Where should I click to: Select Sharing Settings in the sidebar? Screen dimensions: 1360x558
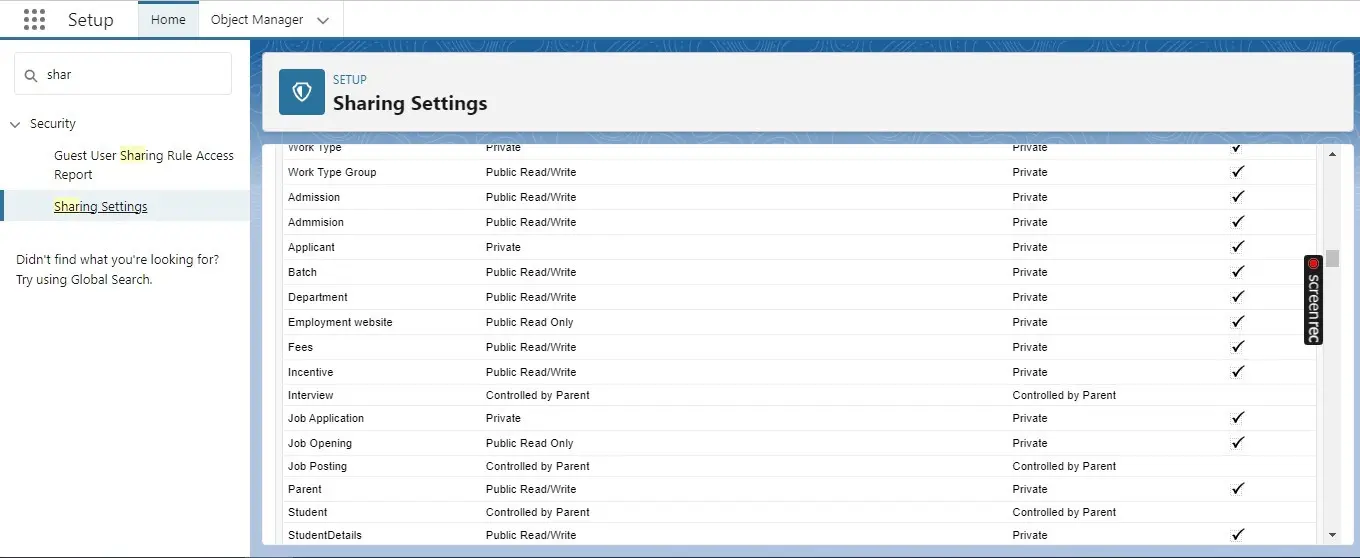100,207
